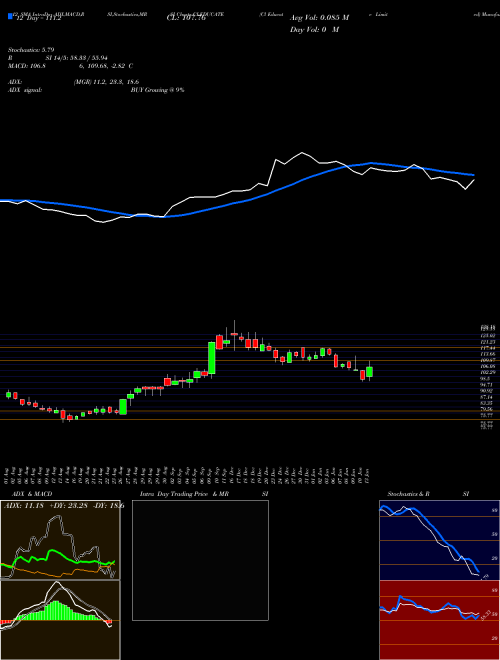Click the red RSI chart panel

point(439,620)
